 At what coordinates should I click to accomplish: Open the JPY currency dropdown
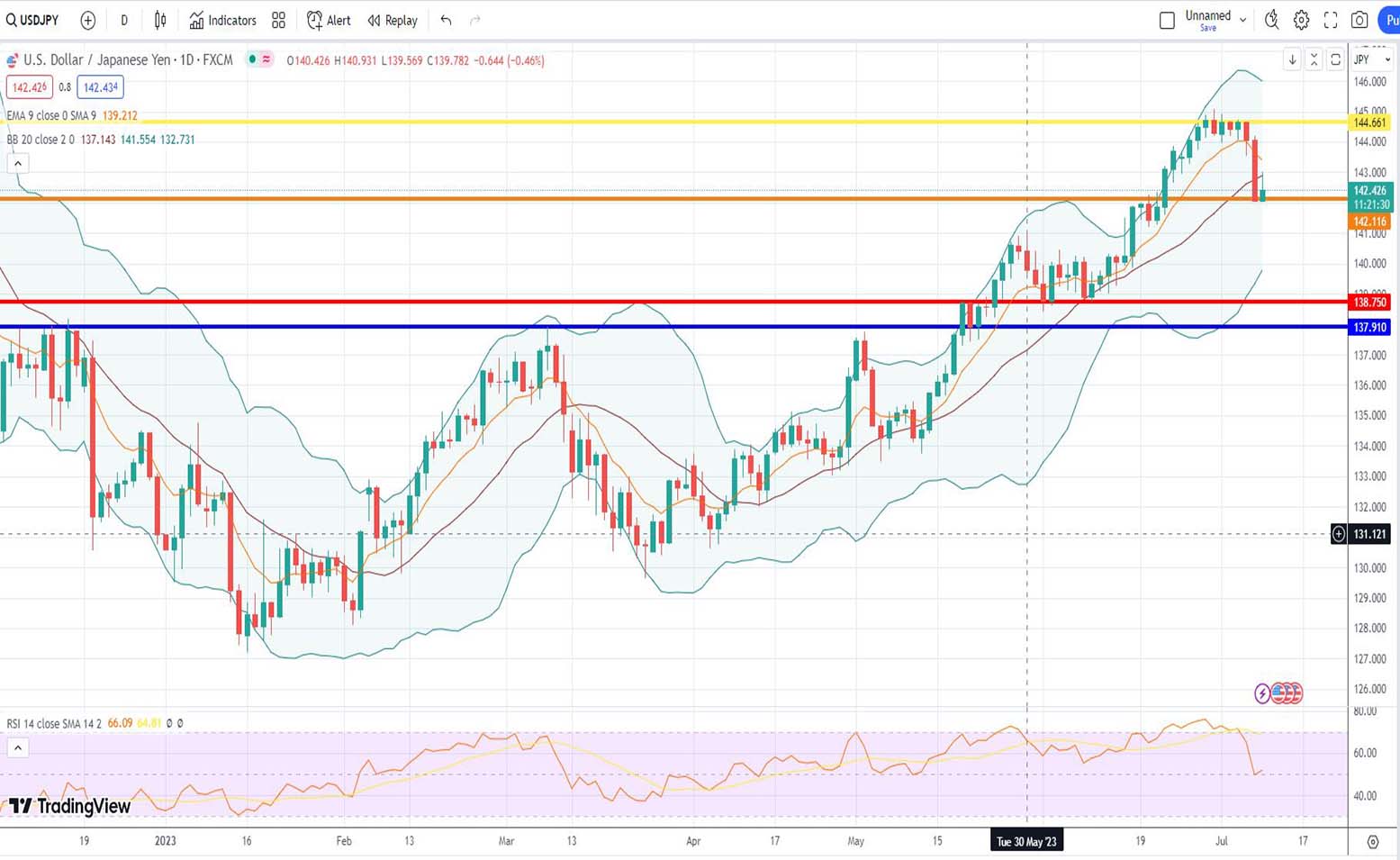pos(1371,59)
